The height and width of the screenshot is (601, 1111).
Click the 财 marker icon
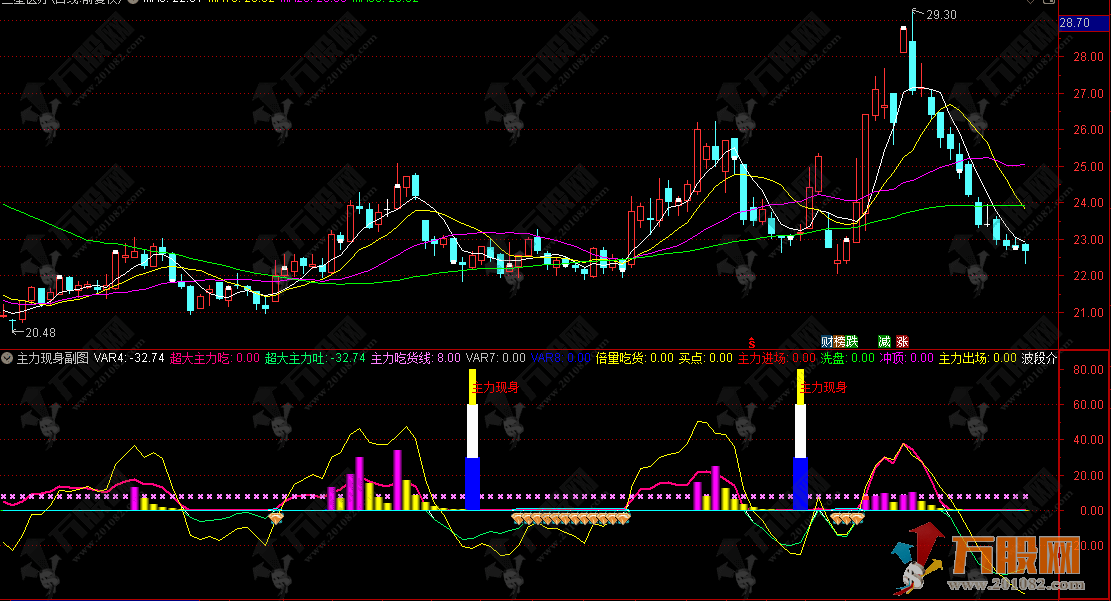(x=827, y=341)
